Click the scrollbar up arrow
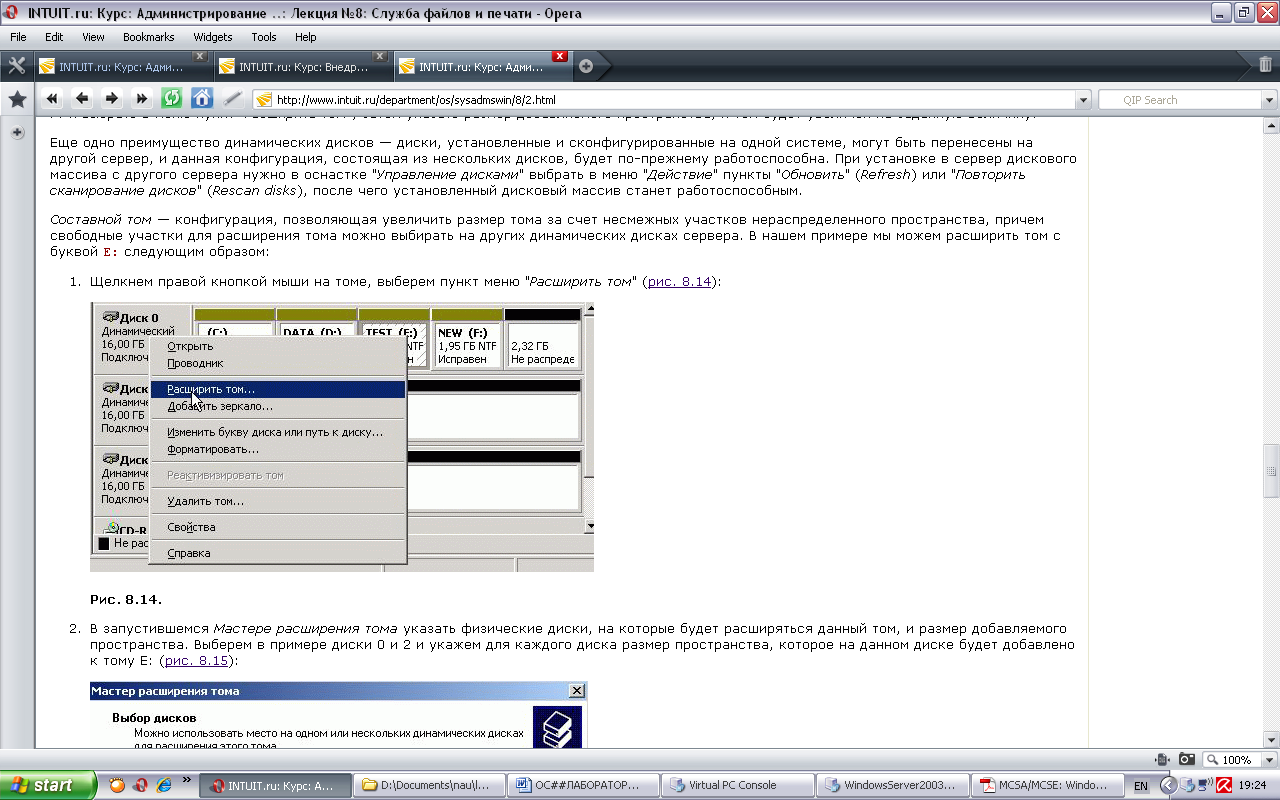1280x800 pixels. pyautogui.click(x=1271, y=126)
